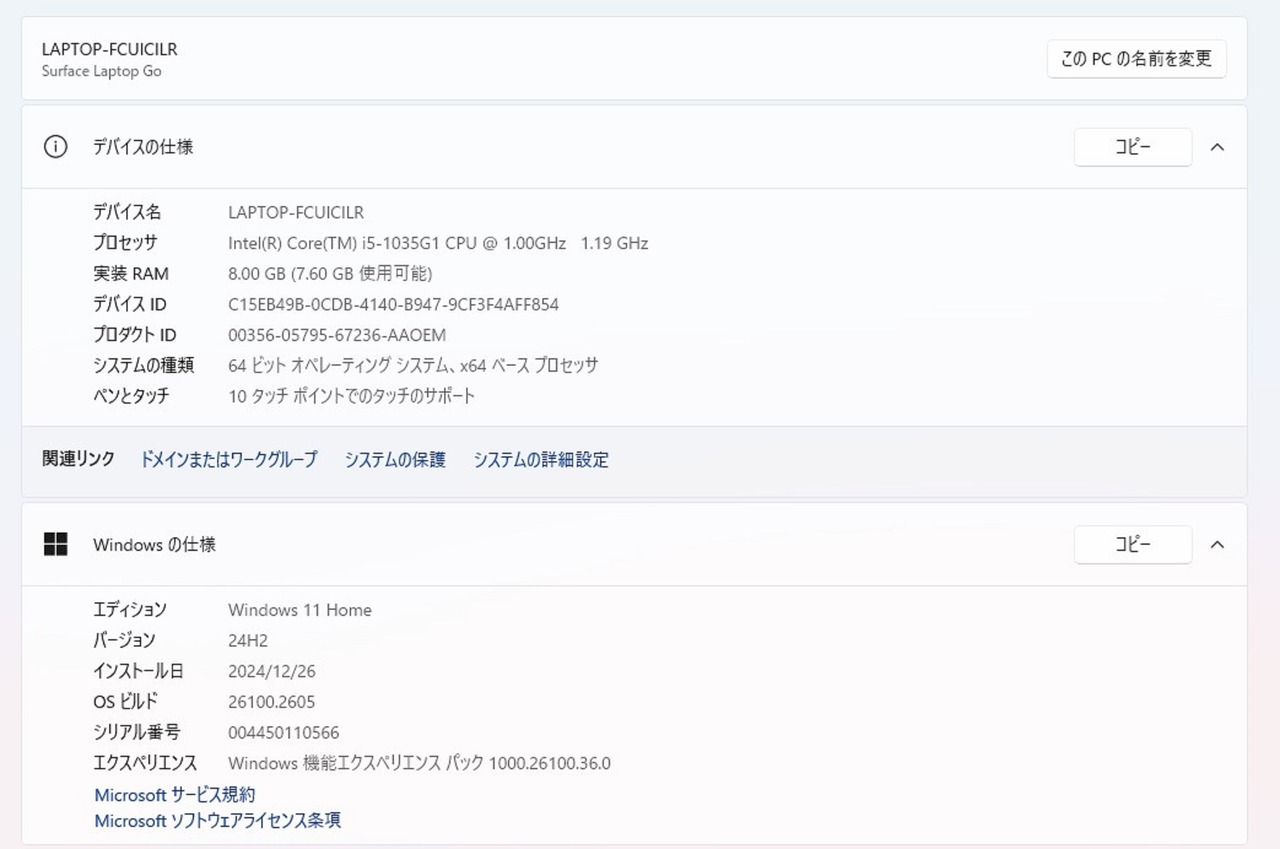The height and width of the screenshot is (849, 1280).
Task: Copy Windows specifications with コピー button
Action: click(x=1133, y=545)
